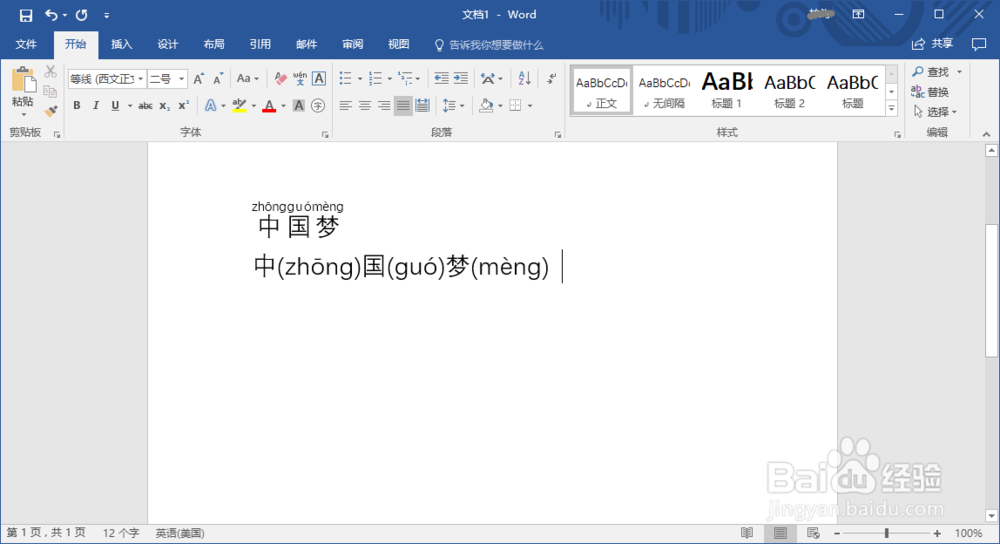Screen dimensions: 1000x544
Task: Switch to the 插入 Insert tab
Action: click(121, 44)
